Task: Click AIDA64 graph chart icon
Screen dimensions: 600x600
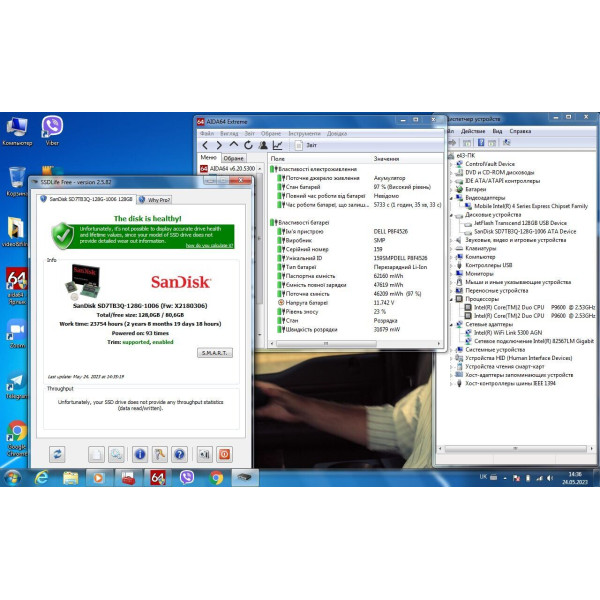Action: tap(277, 145)
